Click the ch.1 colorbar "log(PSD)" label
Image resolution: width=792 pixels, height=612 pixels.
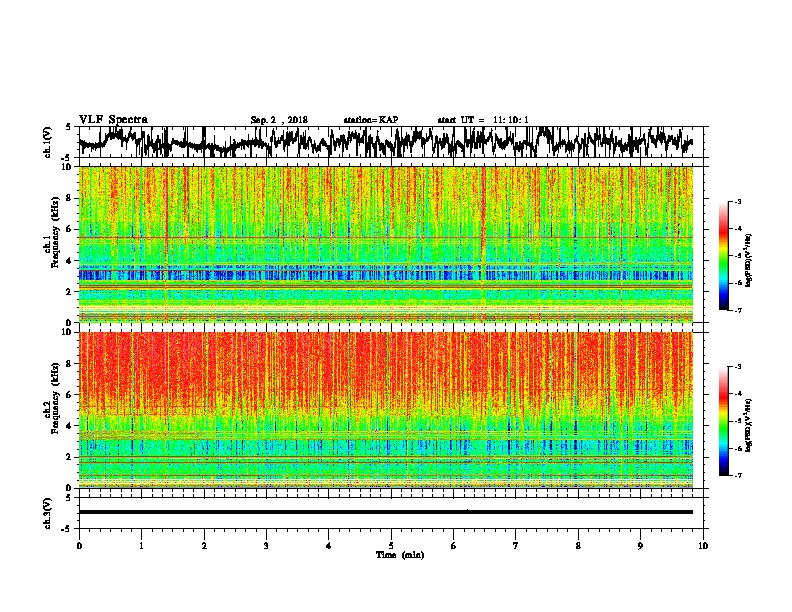749,260
